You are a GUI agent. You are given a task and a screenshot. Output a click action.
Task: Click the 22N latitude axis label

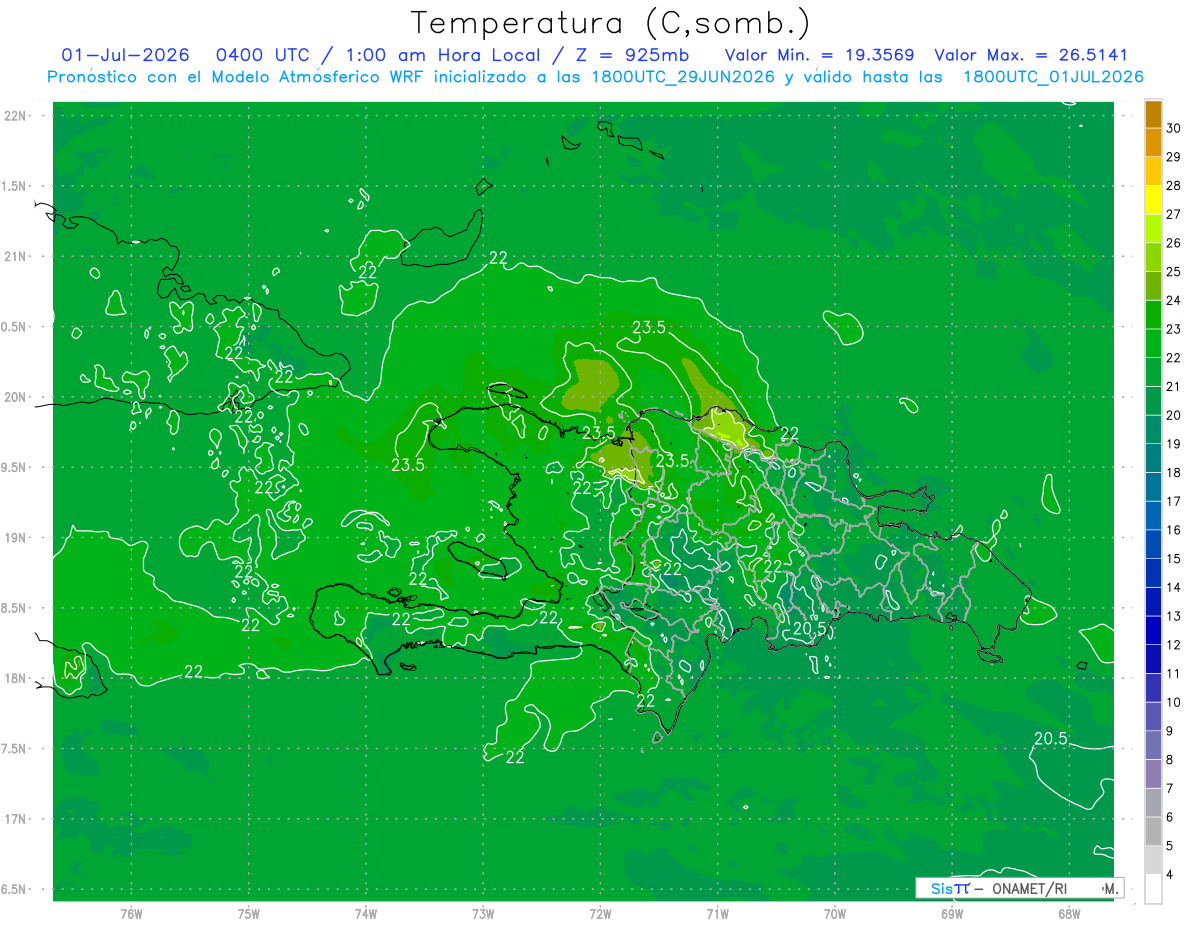point(15,116)
